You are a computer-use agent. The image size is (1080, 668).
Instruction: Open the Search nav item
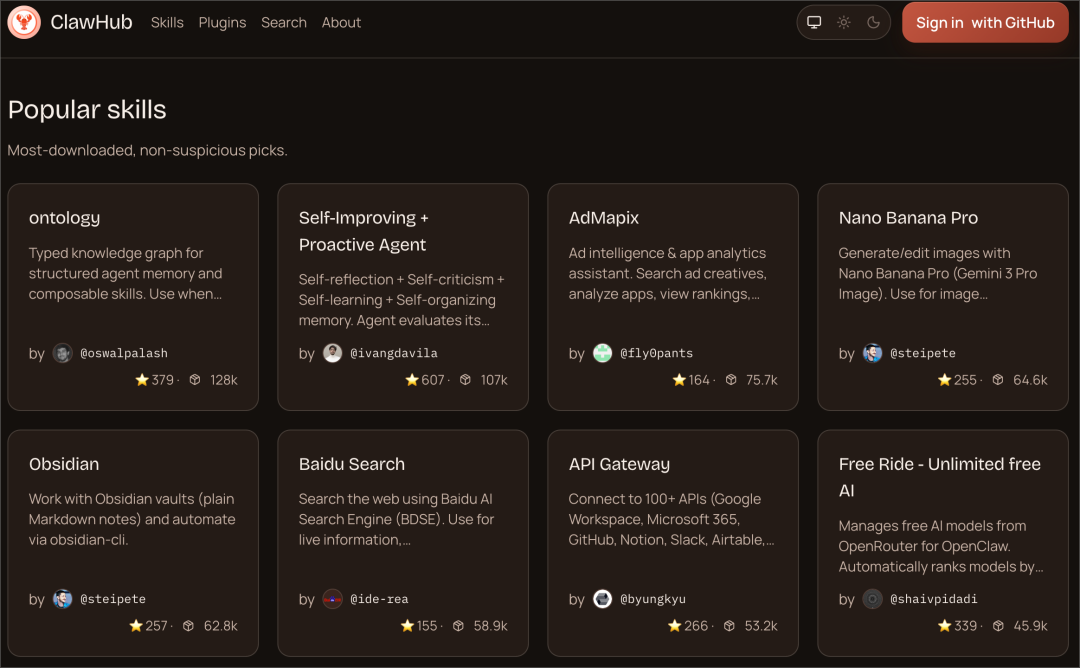[x=284, y=23]
